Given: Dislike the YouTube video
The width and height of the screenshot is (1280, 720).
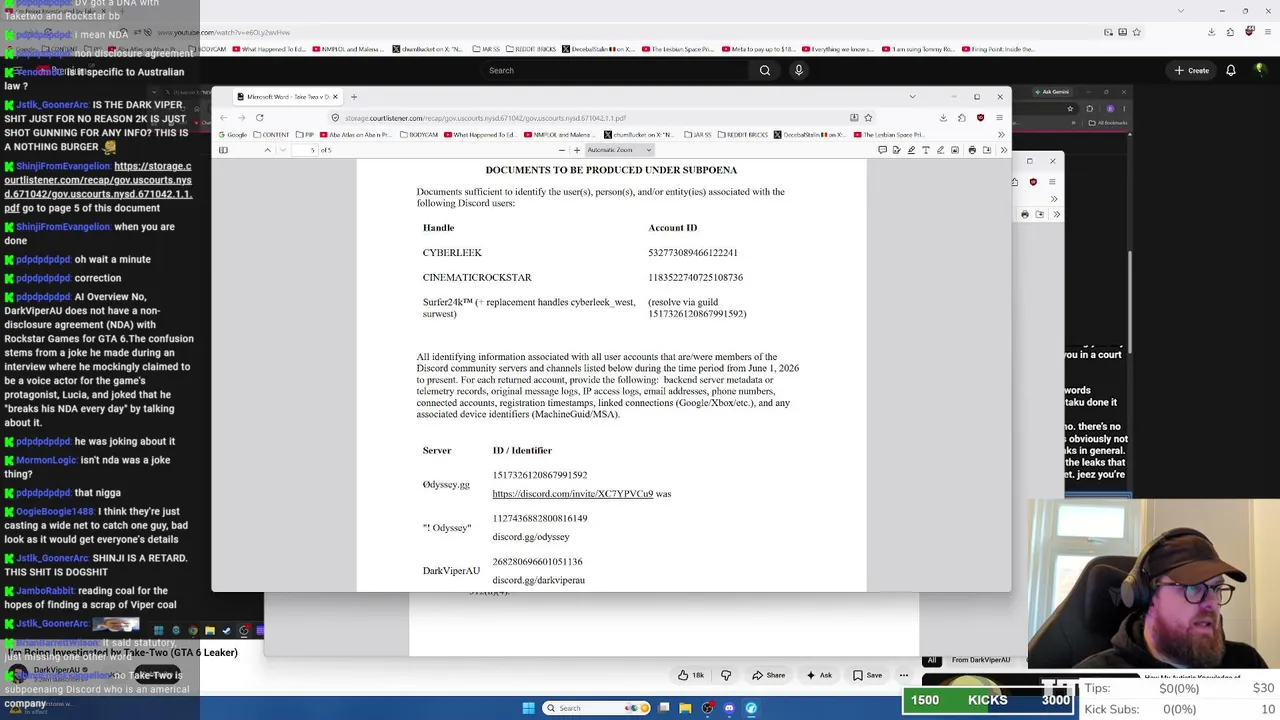Looking at the screenshot, I should pos(726,675).
